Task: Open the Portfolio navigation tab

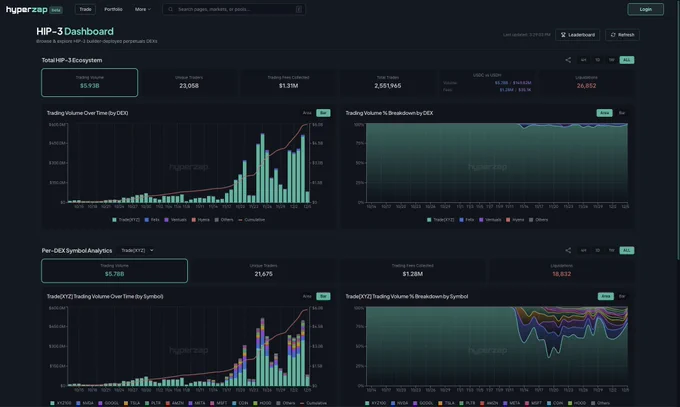Action: [113, 9]
